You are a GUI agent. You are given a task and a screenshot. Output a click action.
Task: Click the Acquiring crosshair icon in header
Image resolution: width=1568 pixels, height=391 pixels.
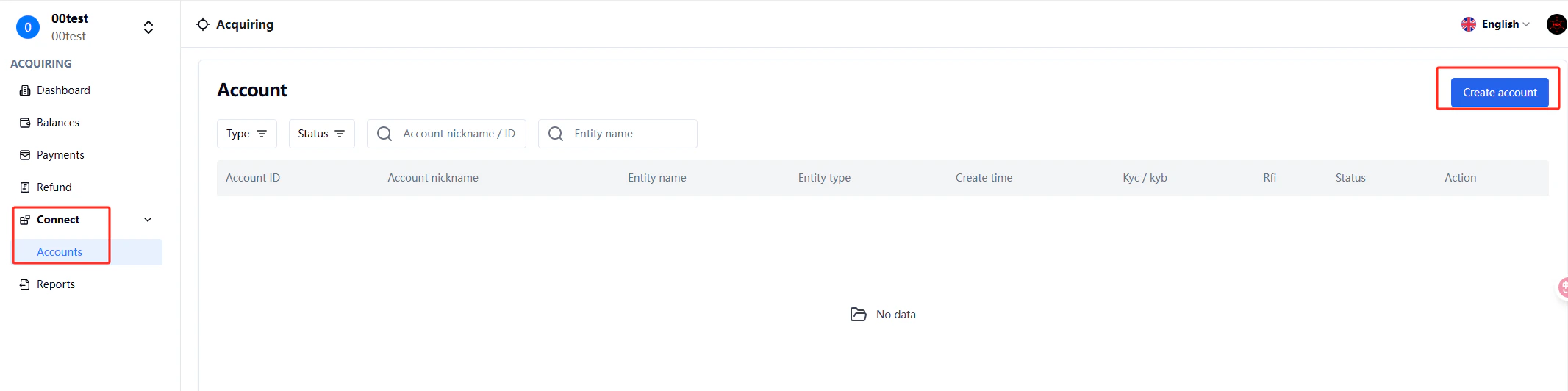pos(203,24)
